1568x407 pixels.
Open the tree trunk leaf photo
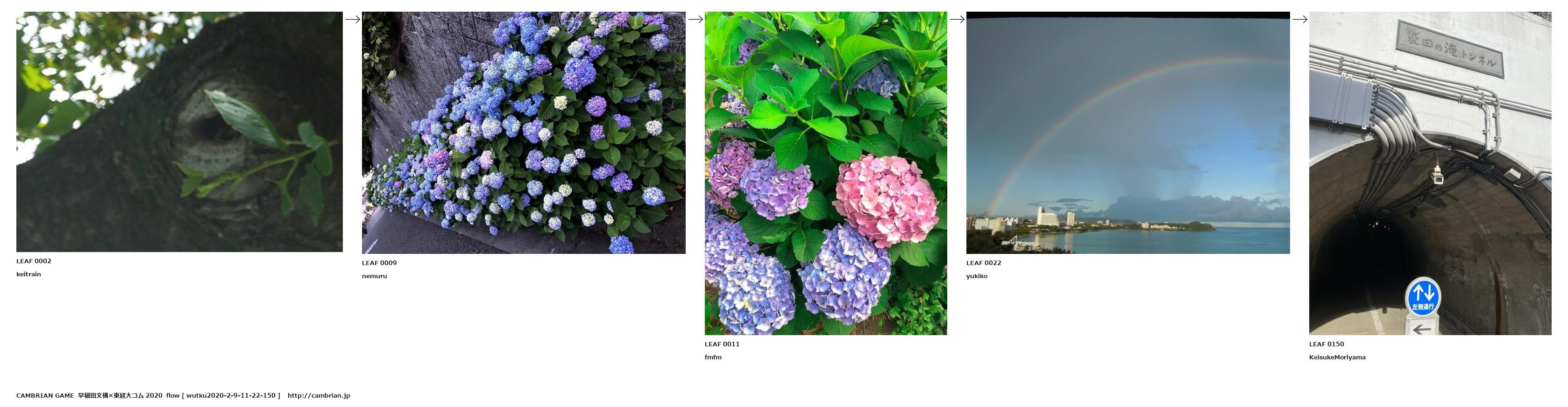(179, 132)
